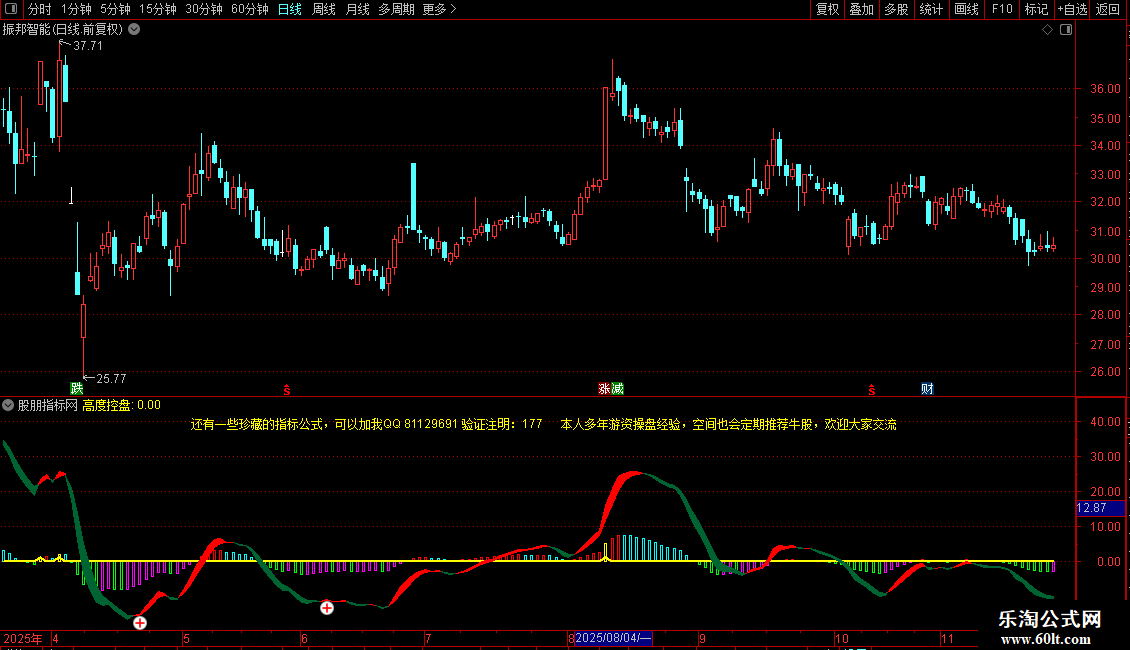Switch to 周线 weekly period
Image resolution: width=1130 pixels, height=650 pixels.
click(x=324, y=9)
